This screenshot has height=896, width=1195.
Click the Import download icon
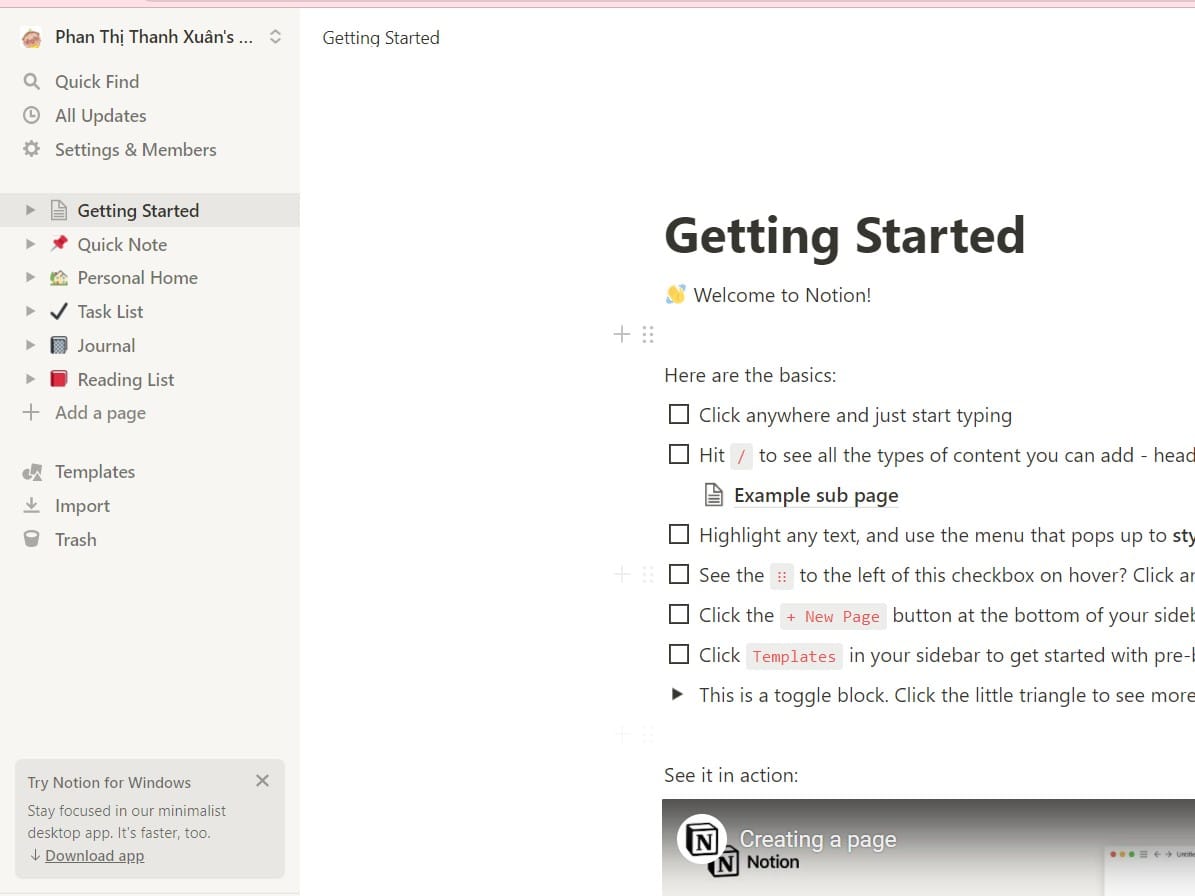click(31, 505)
